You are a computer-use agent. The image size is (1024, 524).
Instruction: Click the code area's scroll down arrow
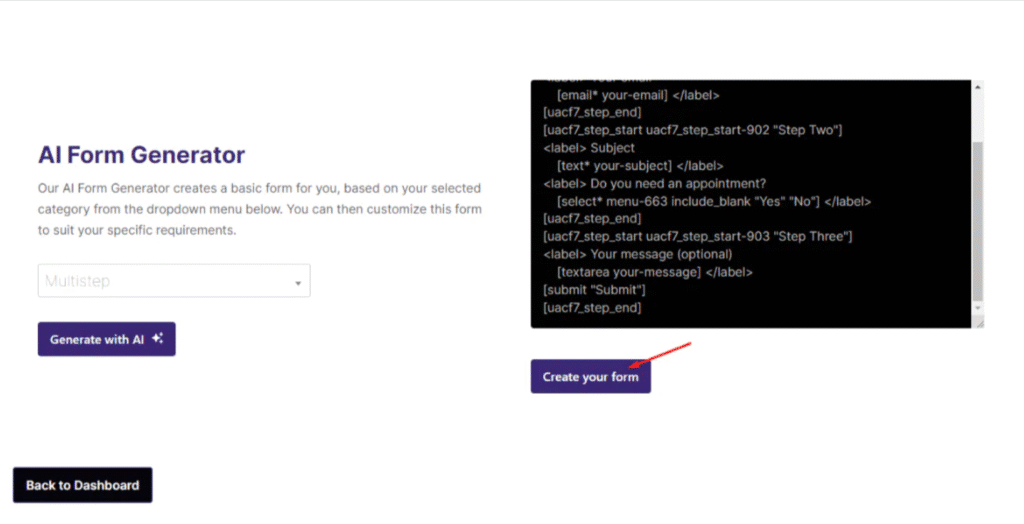coord(978,308)
